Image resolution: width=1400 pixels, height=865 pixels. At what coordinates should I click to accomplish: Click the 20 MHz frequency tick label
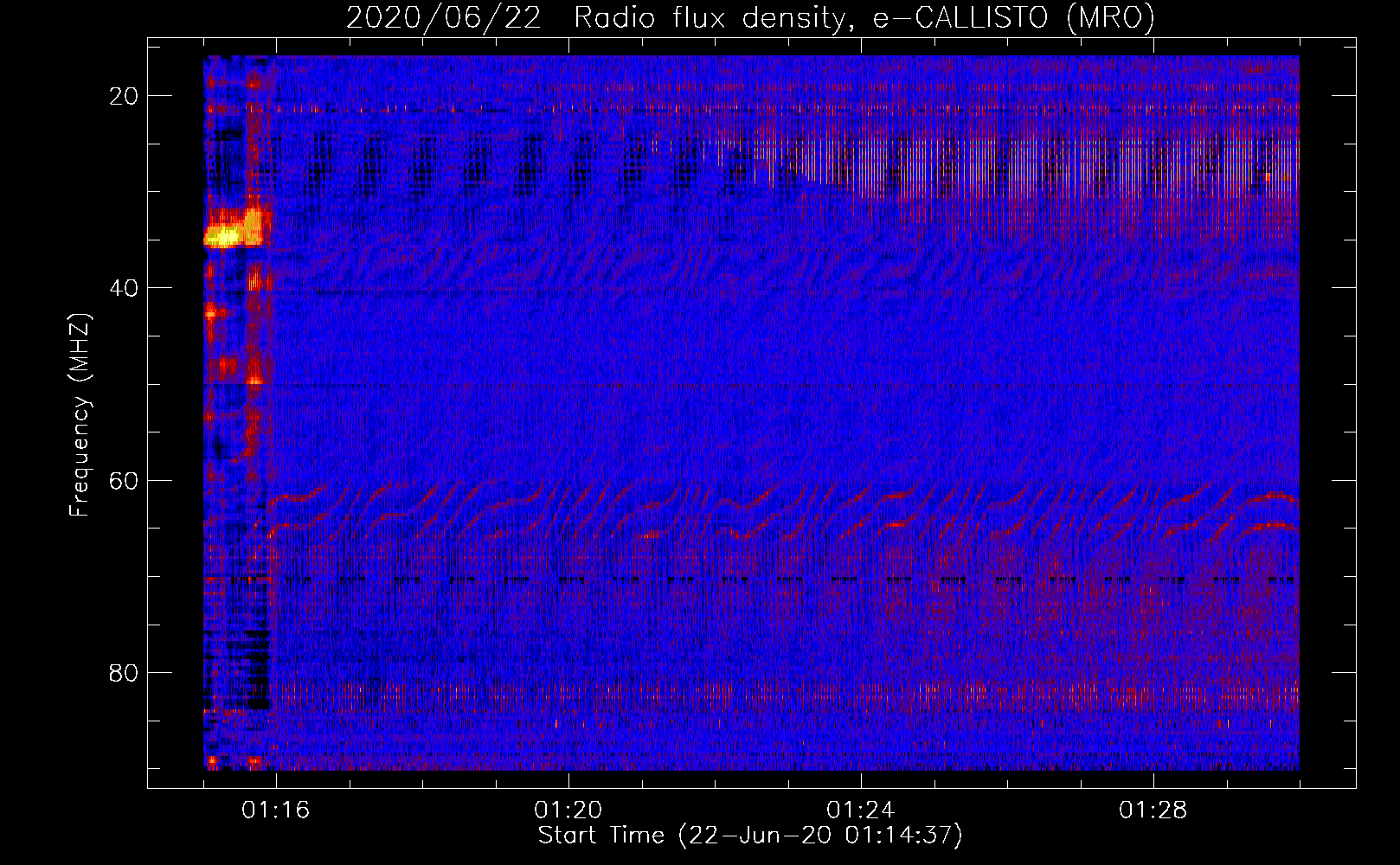pyautogui.click(x=124, y=96)
